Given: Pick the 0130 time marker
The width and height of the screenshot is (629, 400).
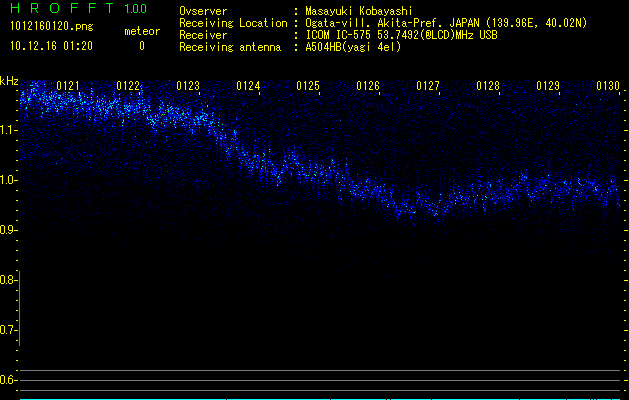Looking at the screenshot, I should [x=608, y=87].
